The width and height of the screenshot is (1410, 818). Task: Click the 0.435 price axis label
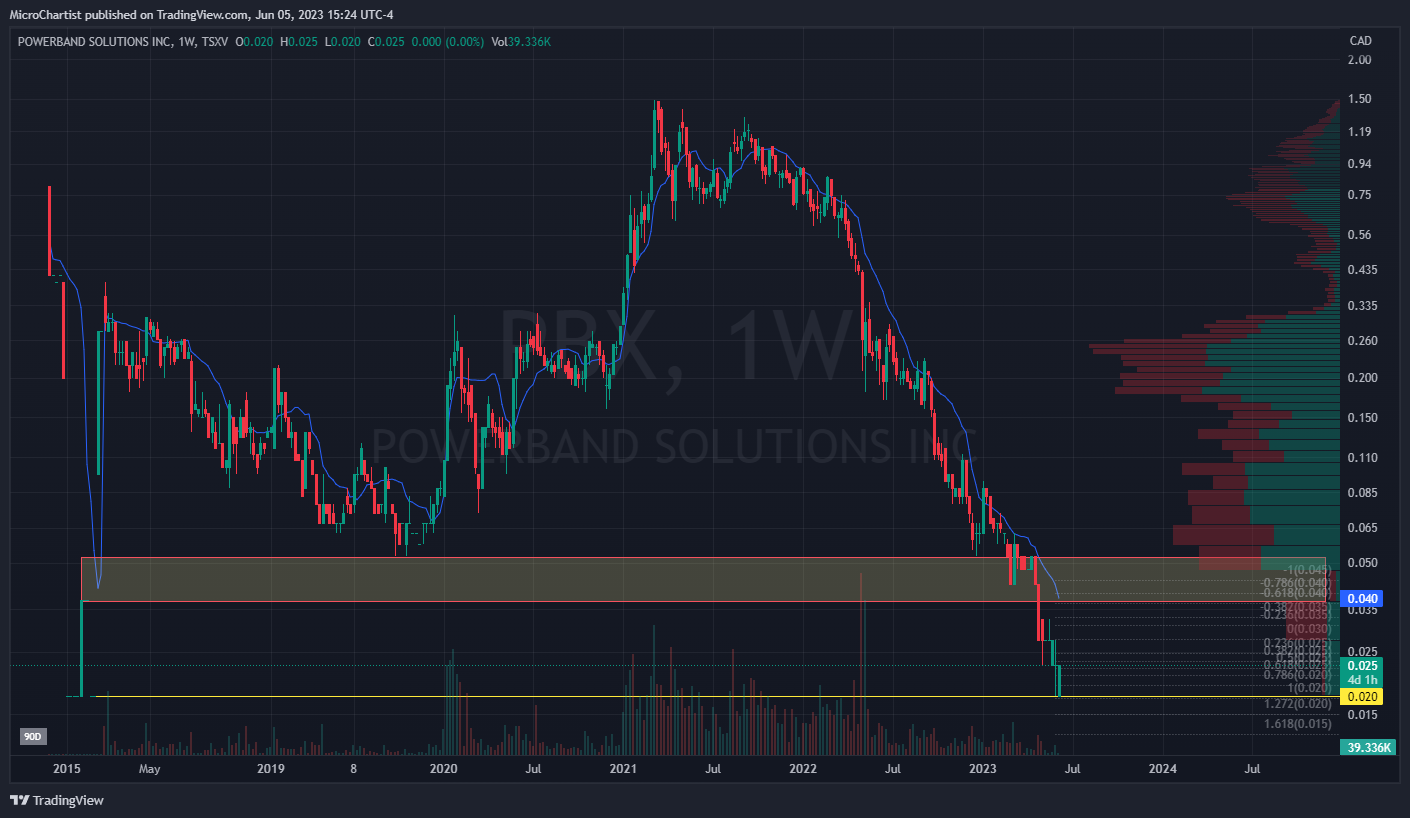1362,270
